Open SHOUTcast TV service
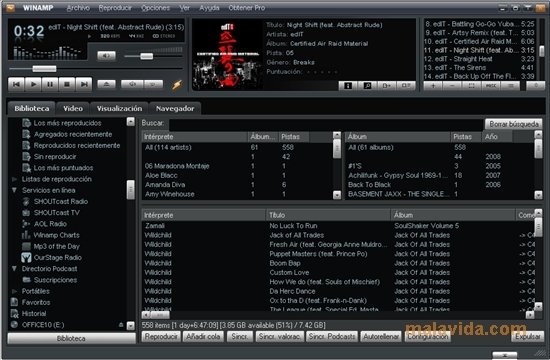Screen dimensions: 550x360 pos(56,213)
